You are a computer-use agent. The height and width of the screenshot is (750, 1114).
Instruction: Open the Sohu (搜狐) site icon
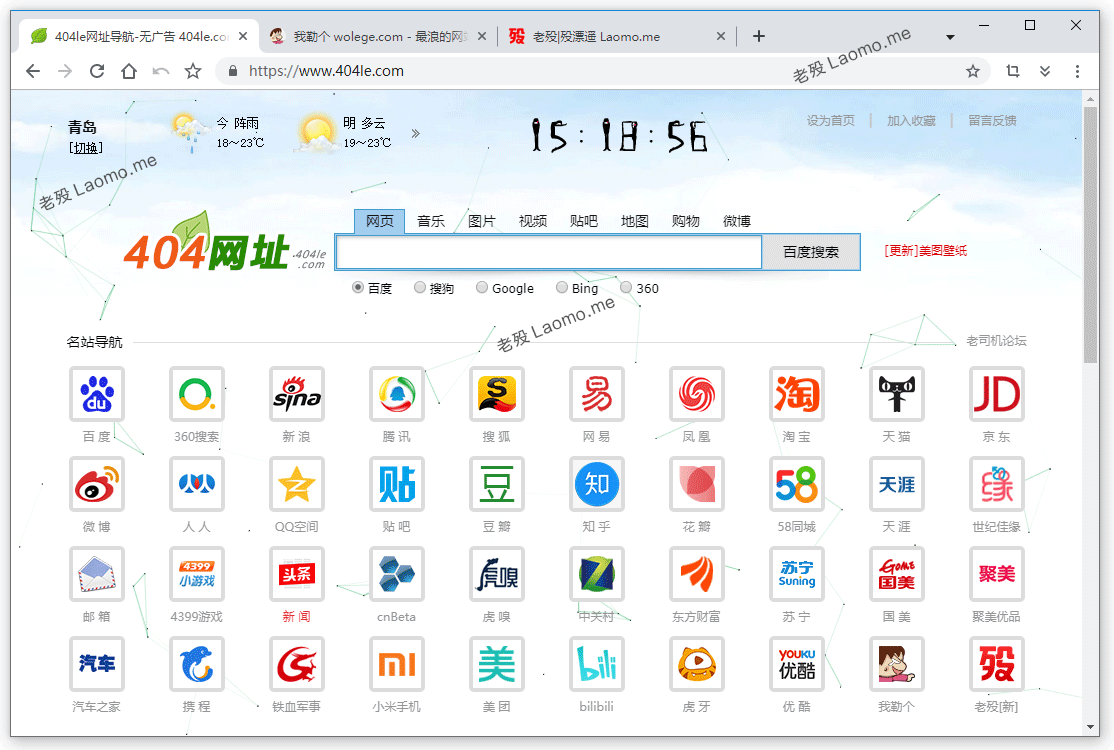[497, 394]
